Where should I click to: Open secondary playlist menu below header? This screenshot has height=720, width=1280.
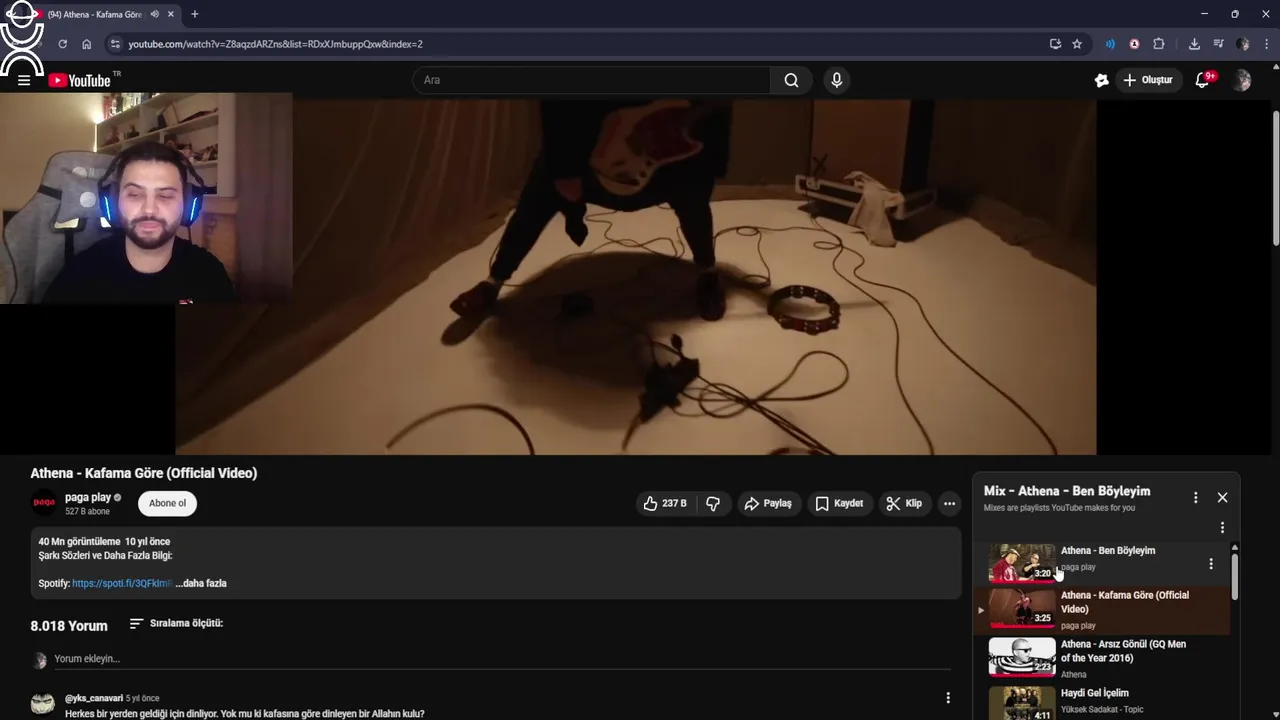[1221, 527]
